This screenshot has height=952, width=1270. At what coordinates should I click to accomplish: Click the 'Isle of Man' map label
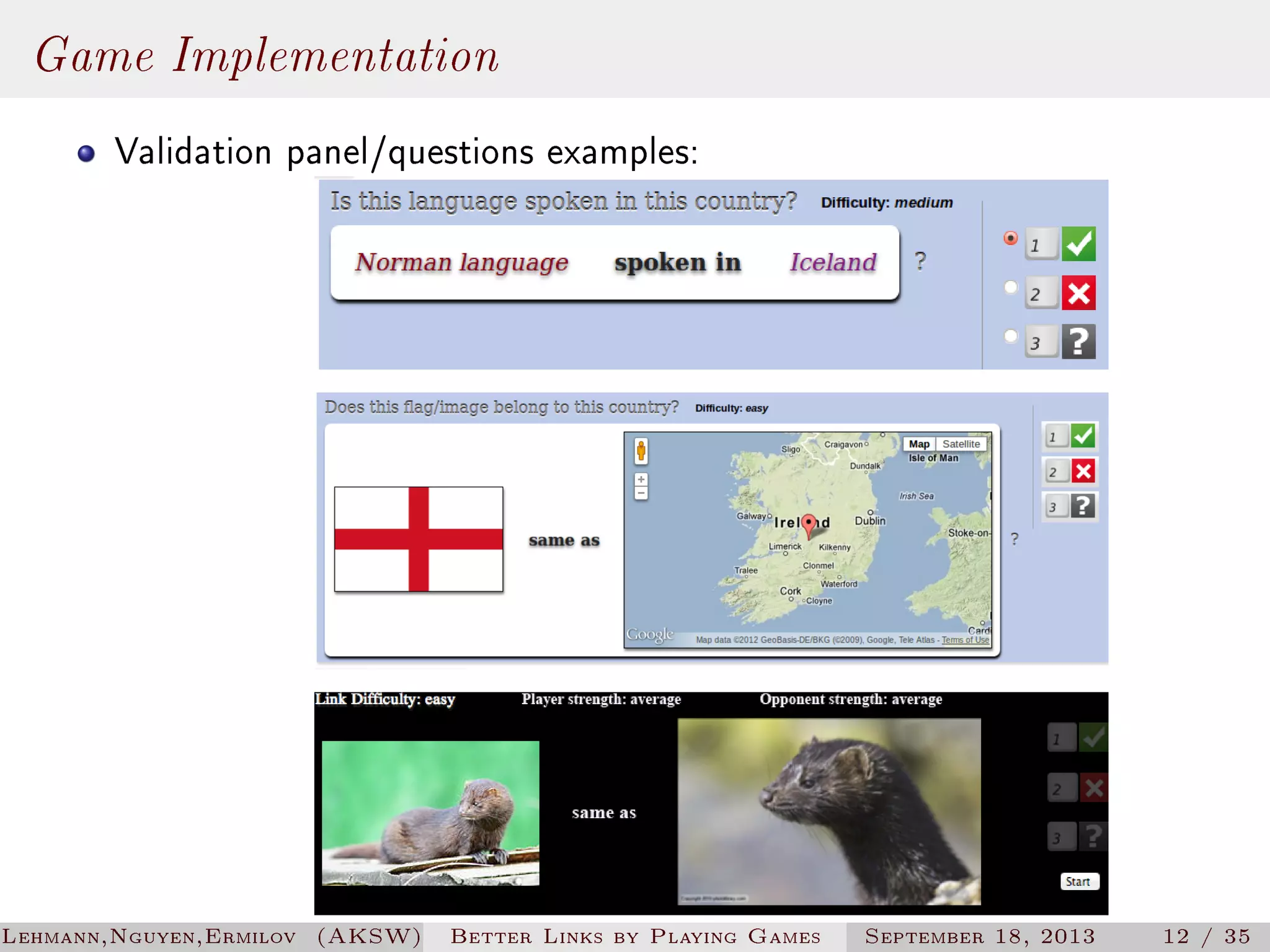point(933,458)
